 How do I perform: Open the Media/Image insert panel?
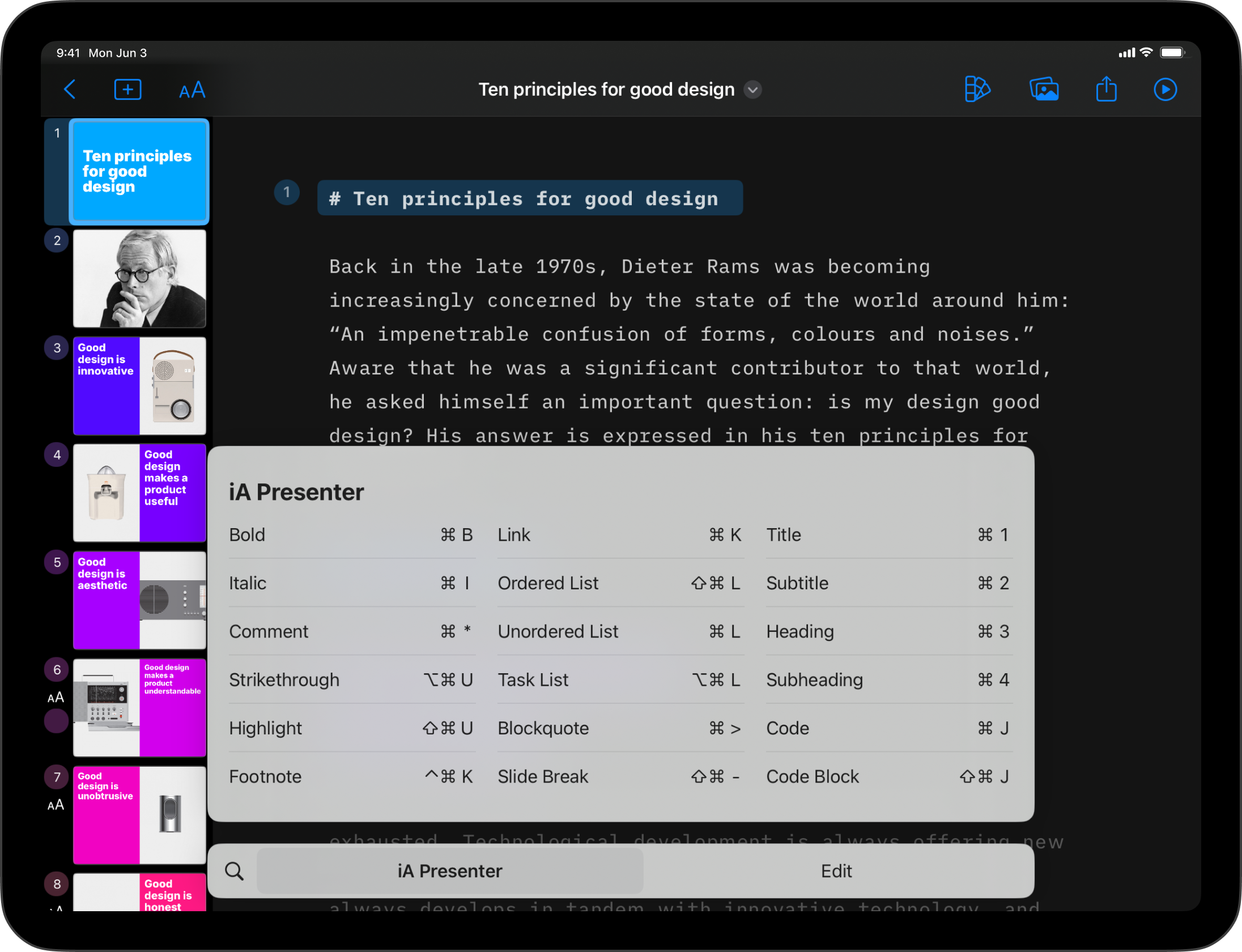point(1043,89)
